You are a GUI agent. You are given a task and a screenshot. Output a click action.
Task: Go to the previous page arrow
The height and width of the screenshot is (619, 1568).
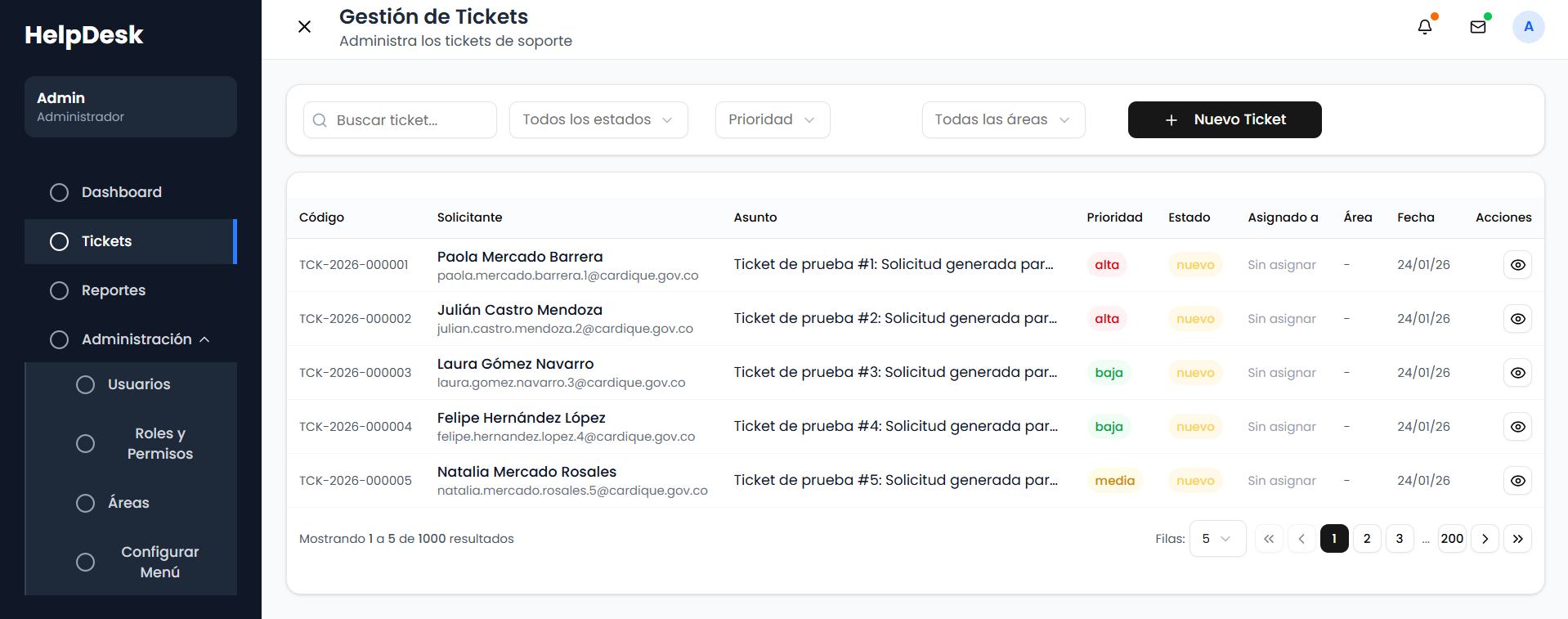click(1301, 539)
